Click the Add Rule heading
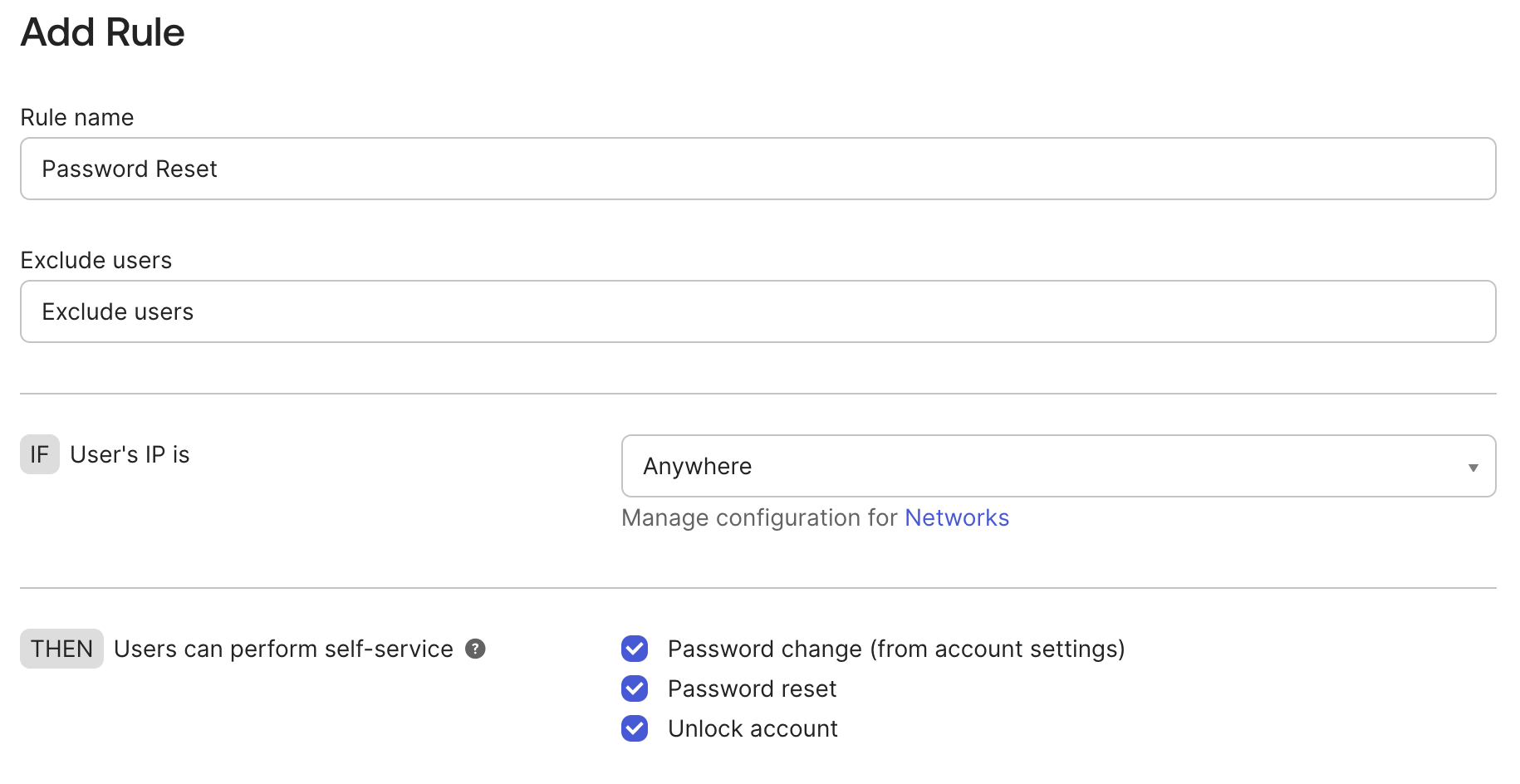The image size is (1520, 784). pyautogui.click(x=102, y=32)
